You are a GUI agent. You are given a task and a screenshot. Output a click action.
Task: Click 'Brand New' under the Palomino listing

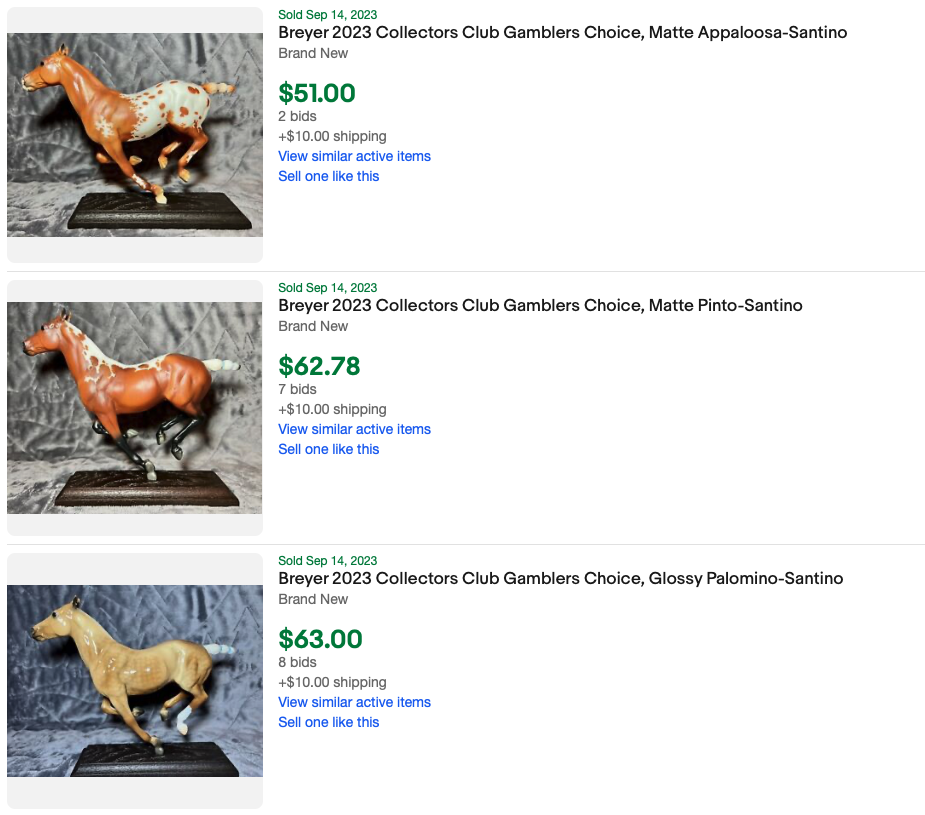(x=313, y=599)
